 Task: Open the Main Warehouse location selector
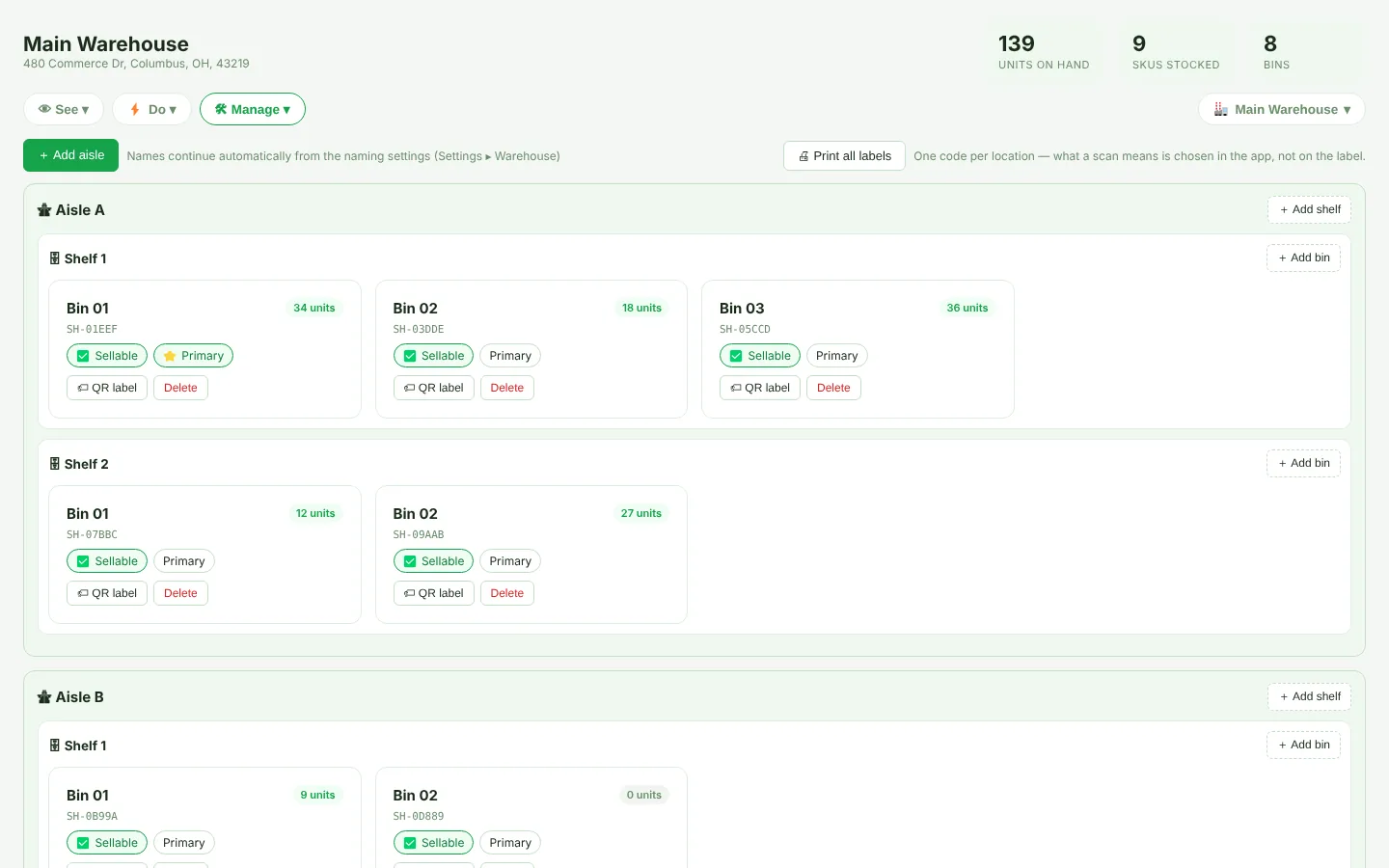[x=1282, y=110]
